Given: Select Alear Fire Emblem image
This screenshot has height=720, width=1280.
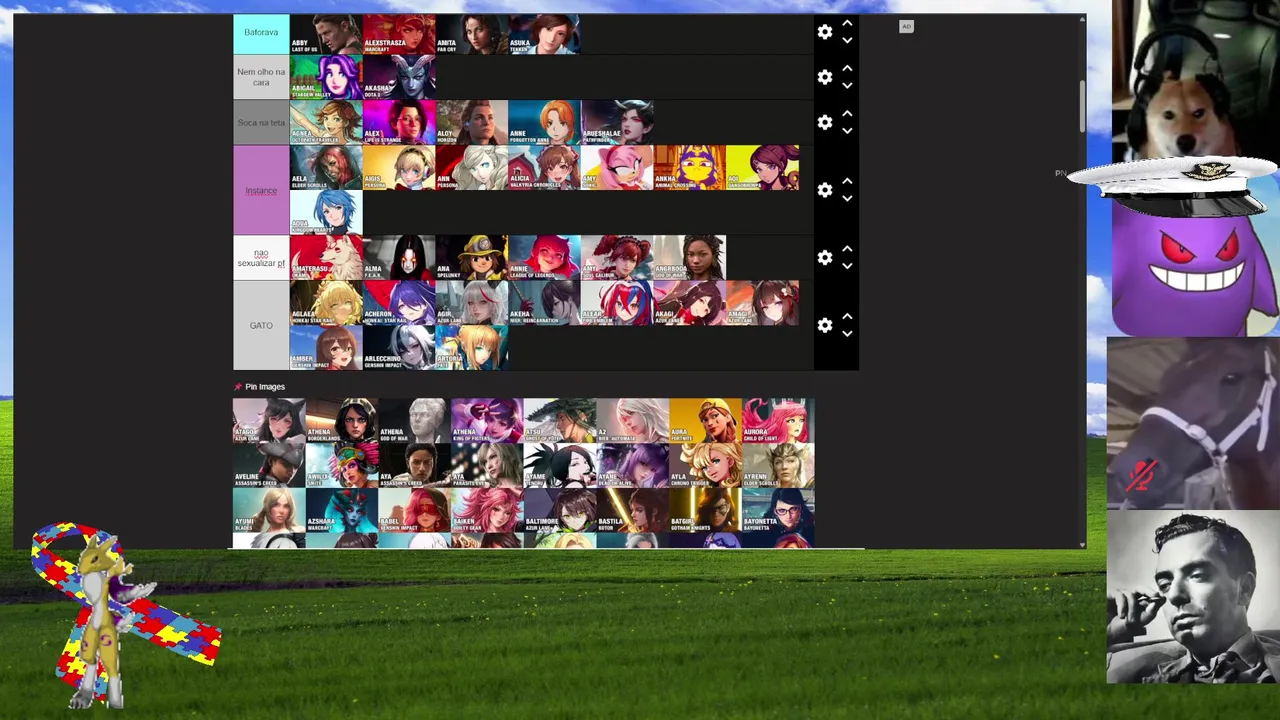Looking at the screenshot, I should tap(617, 303).
